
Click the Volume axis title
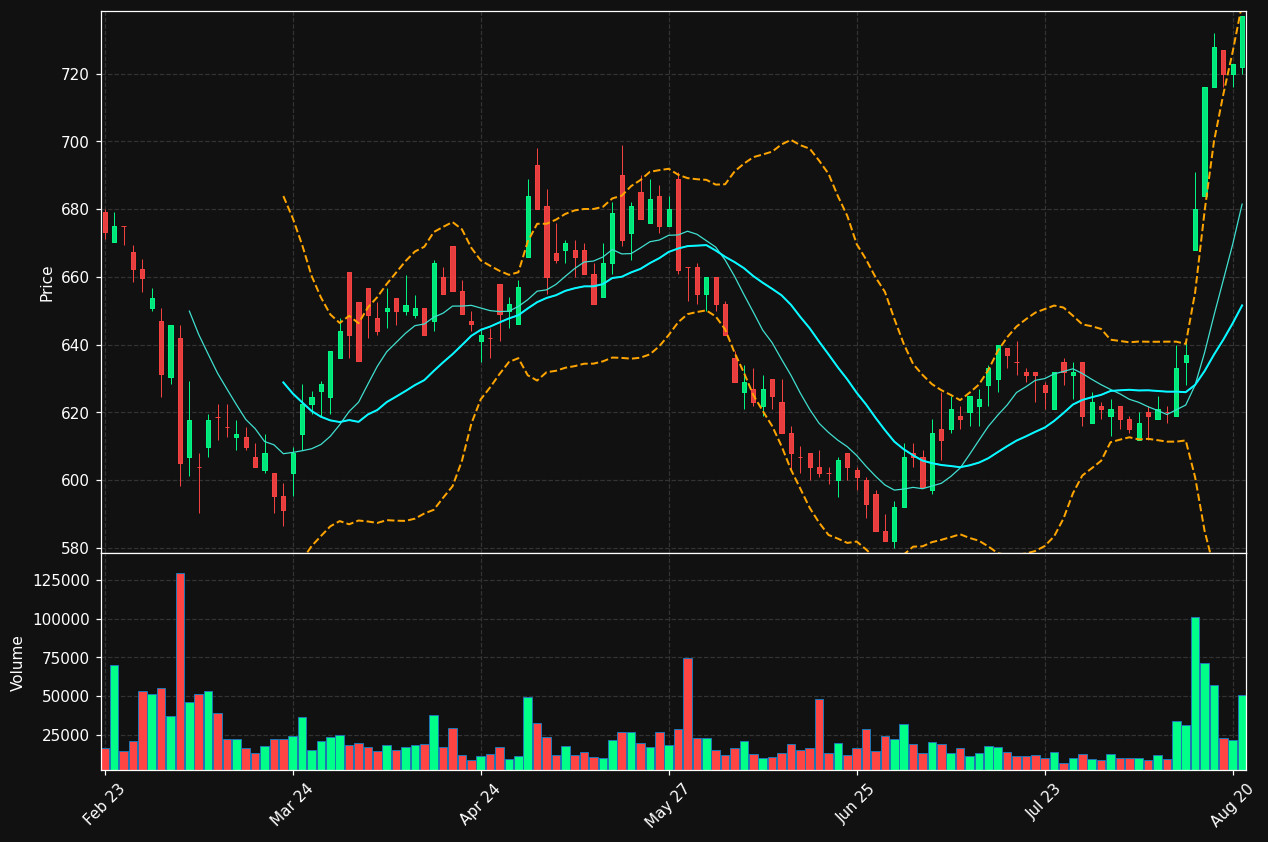(x=18, y=663)
